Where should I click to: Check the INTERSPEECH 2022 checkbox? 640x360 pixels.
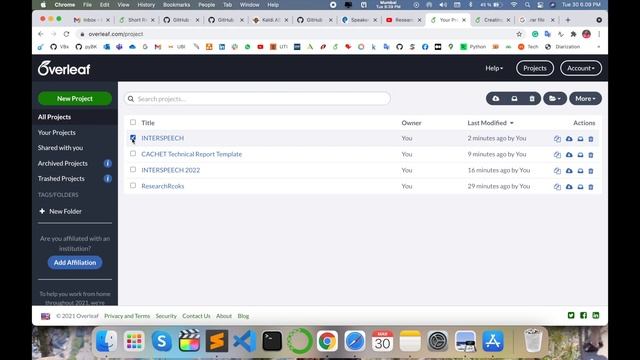[133, 169]
